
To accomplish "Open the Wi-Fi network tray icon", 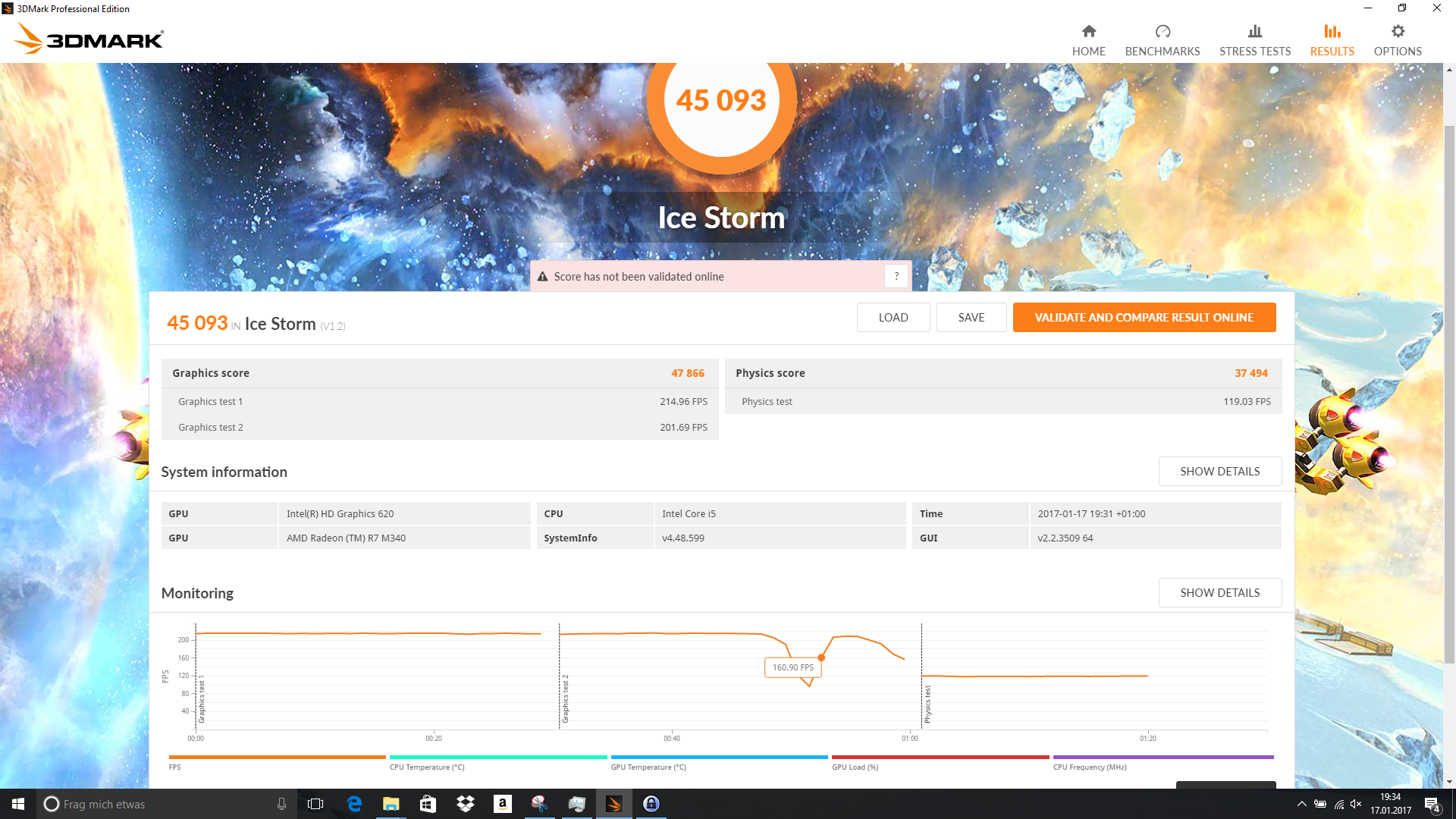I will (1339, 804).
